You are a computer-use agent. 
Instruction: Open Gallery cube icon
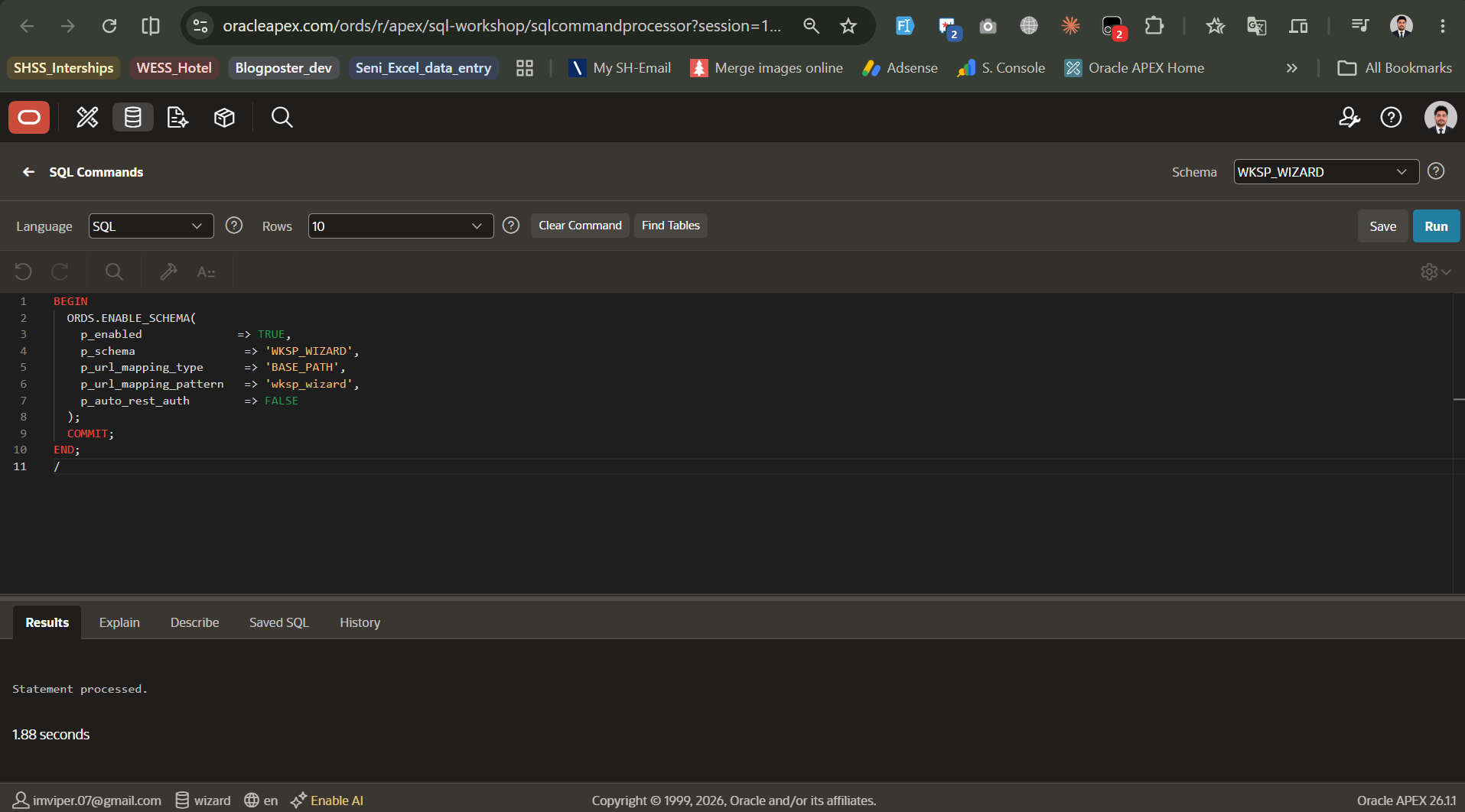[x=224, y=117]
